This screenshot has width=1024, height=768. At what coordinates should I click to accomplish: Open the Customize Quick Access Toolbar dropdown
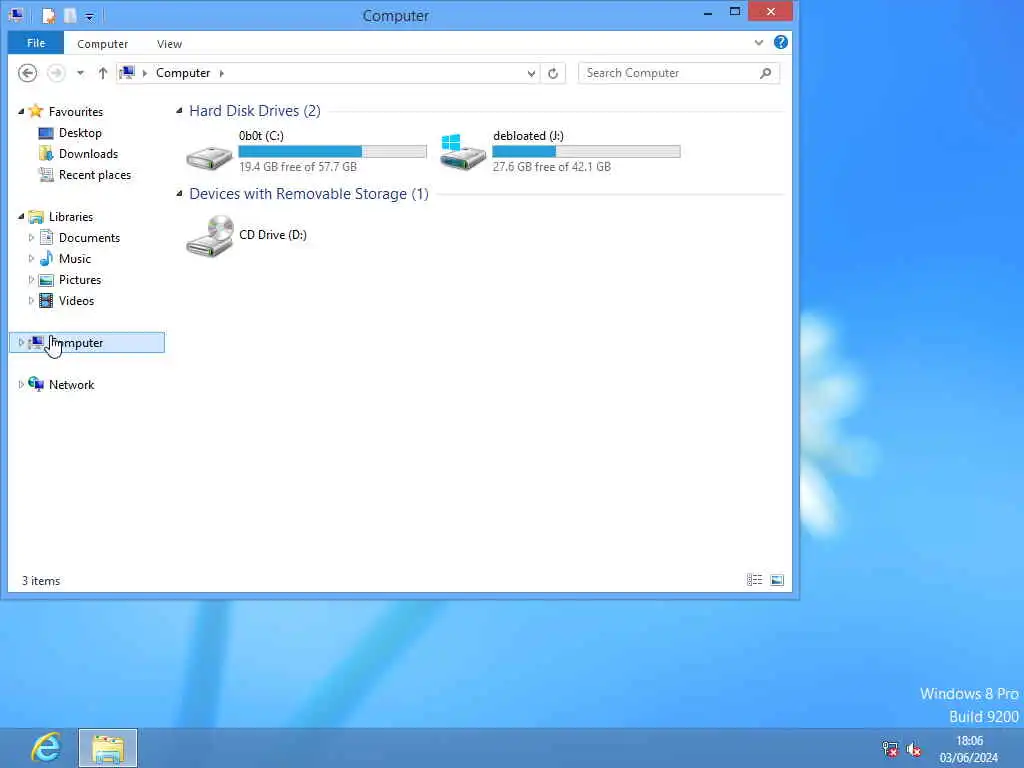pos(89,17)
